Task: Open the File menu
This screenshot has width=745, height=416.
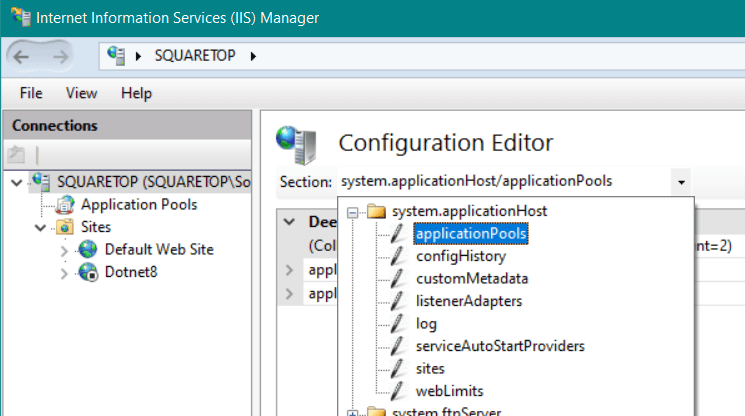Action: click(31, 93)
